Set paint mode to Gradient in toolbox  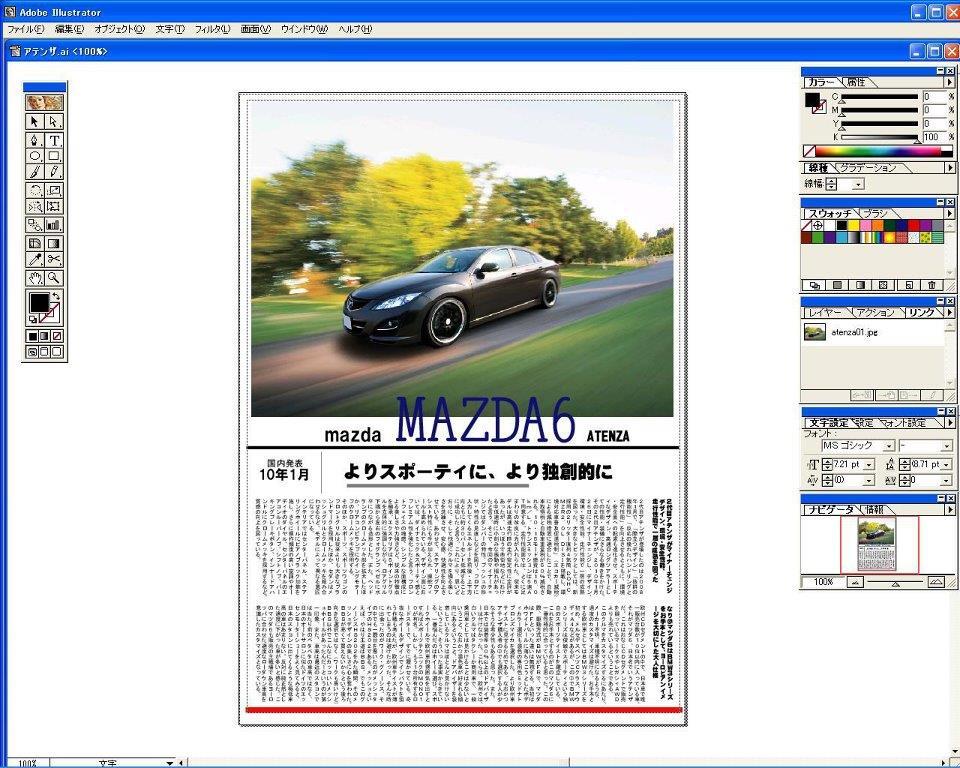click(x=44, y=336)
